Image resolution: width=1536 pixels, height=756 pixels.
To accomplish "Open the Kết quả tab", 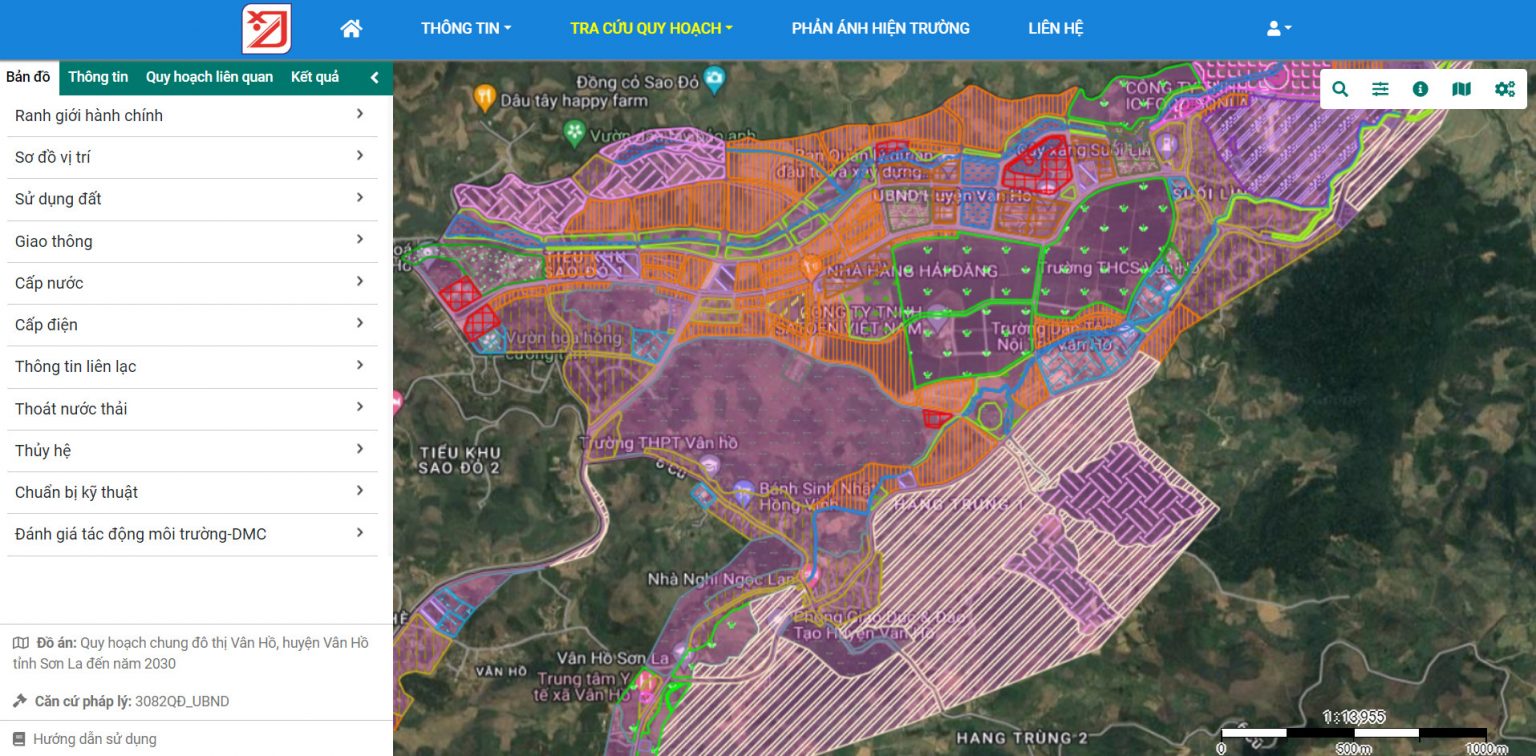I will (314, 77).
